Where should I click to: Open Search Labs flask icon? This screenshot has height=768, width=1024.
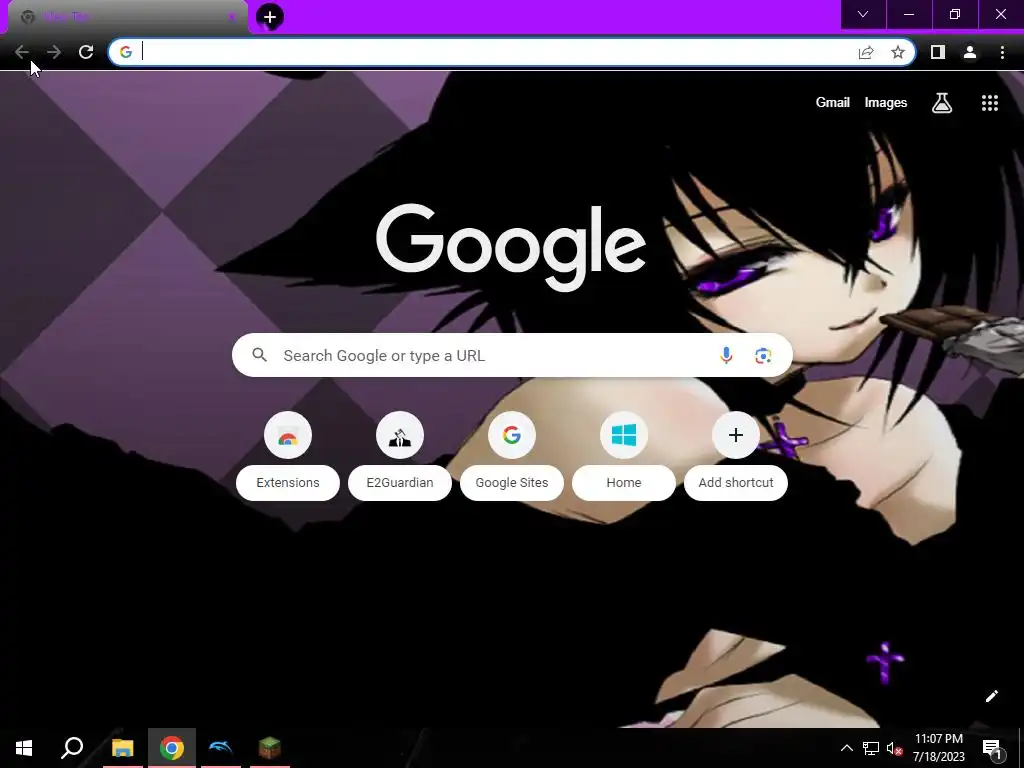[942, 103]
